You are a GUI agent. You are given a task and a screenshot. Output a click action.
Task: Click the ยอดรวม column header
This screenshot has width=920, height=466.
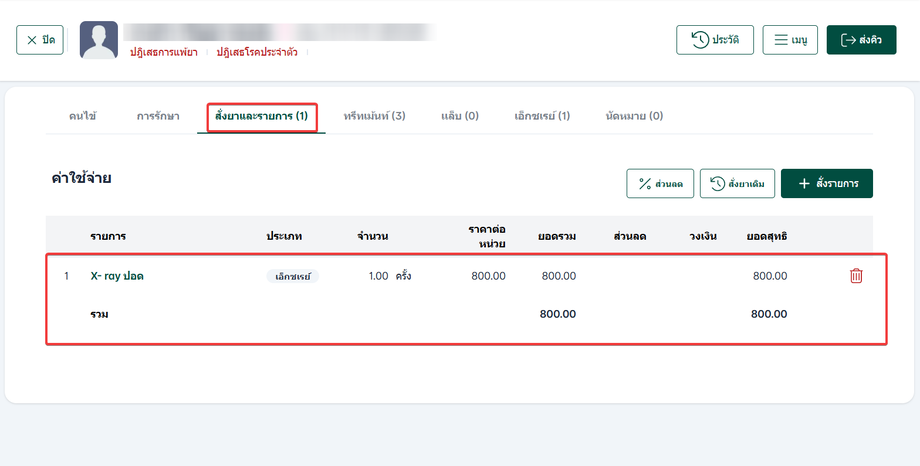point(557,237)
